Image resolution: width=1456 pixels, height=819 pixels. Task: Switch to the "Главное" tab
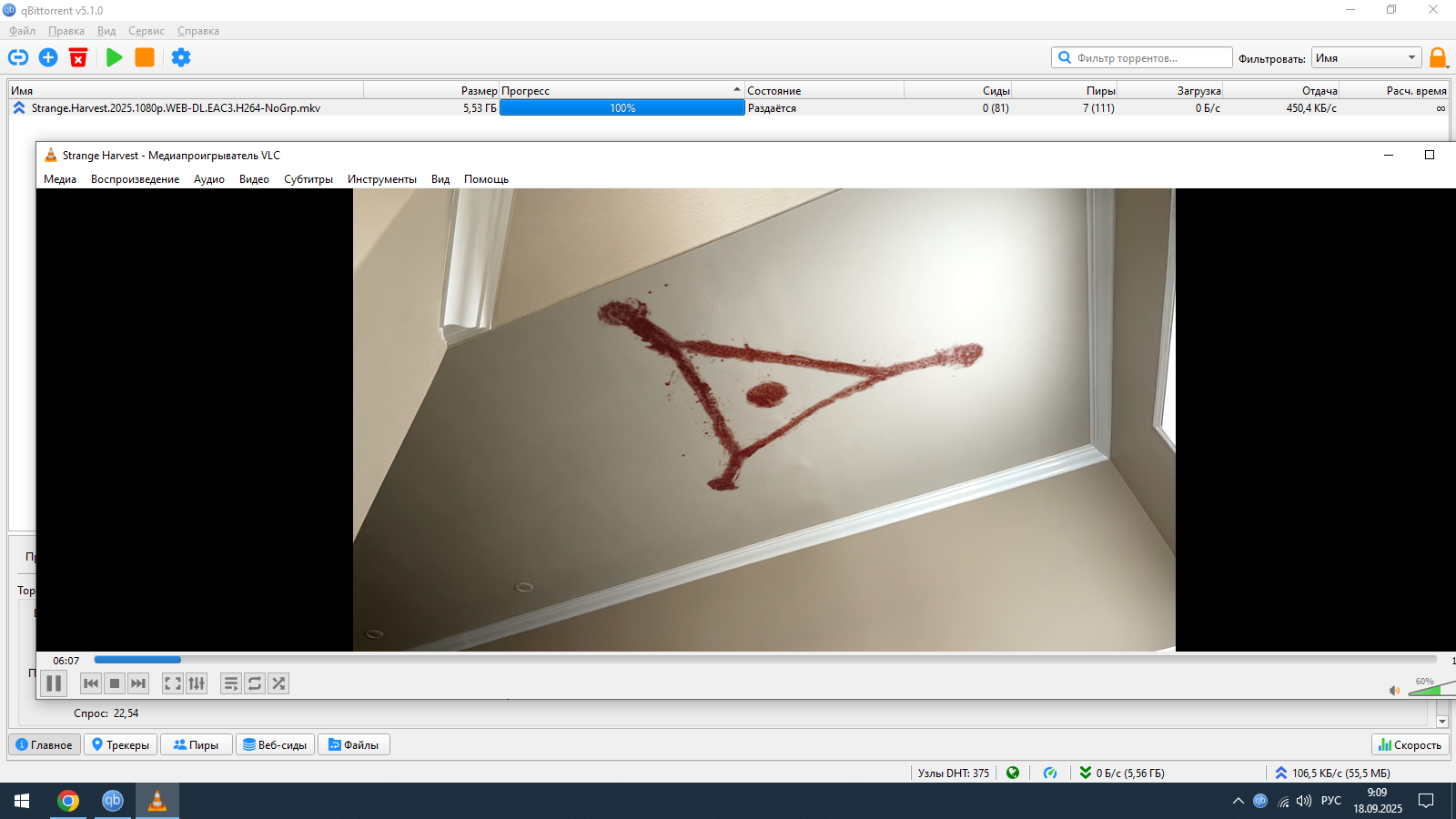click(45, 744)
